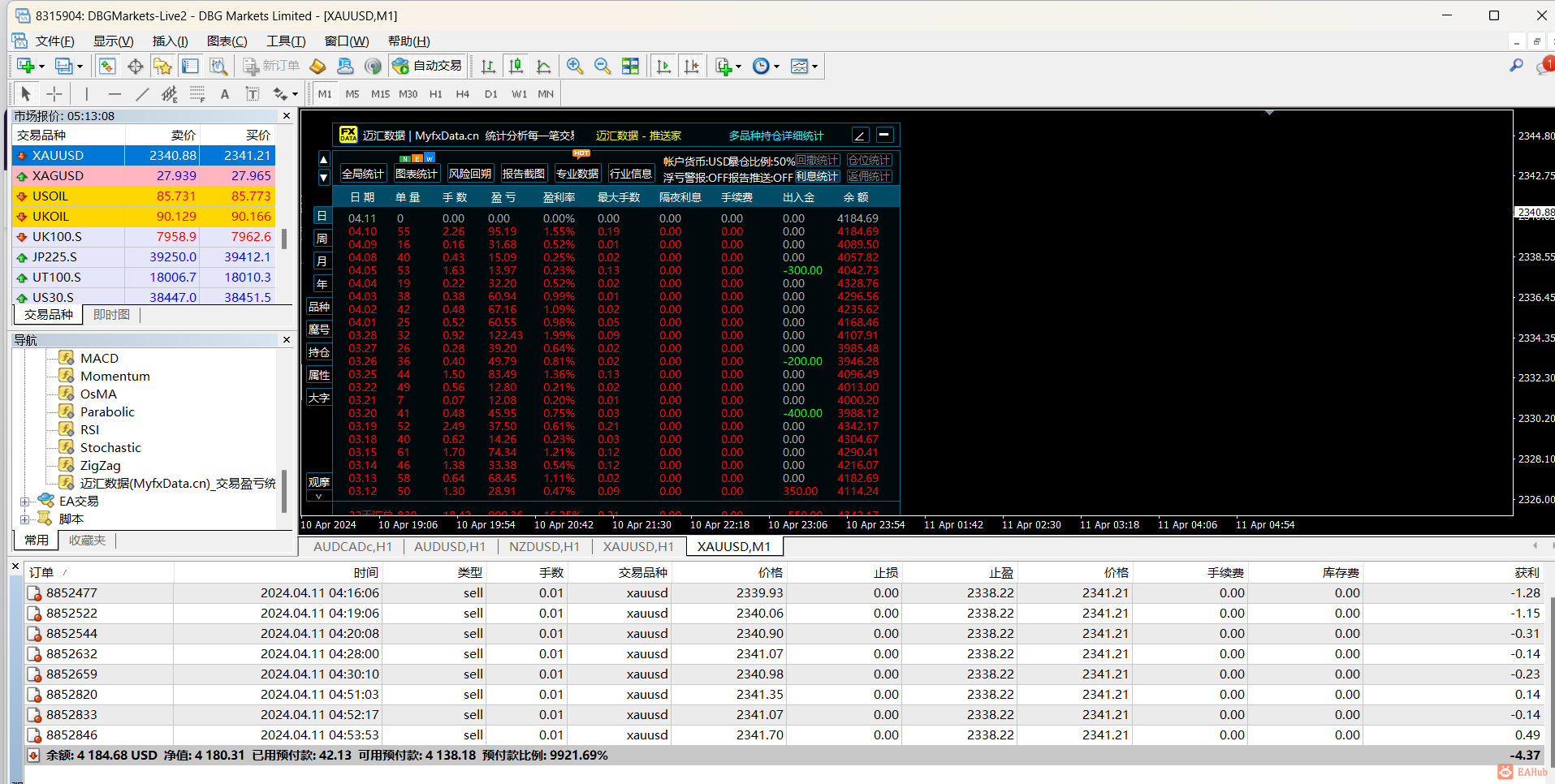
Task: Select the H4 timeframe
Action: (x=463, y=94)
